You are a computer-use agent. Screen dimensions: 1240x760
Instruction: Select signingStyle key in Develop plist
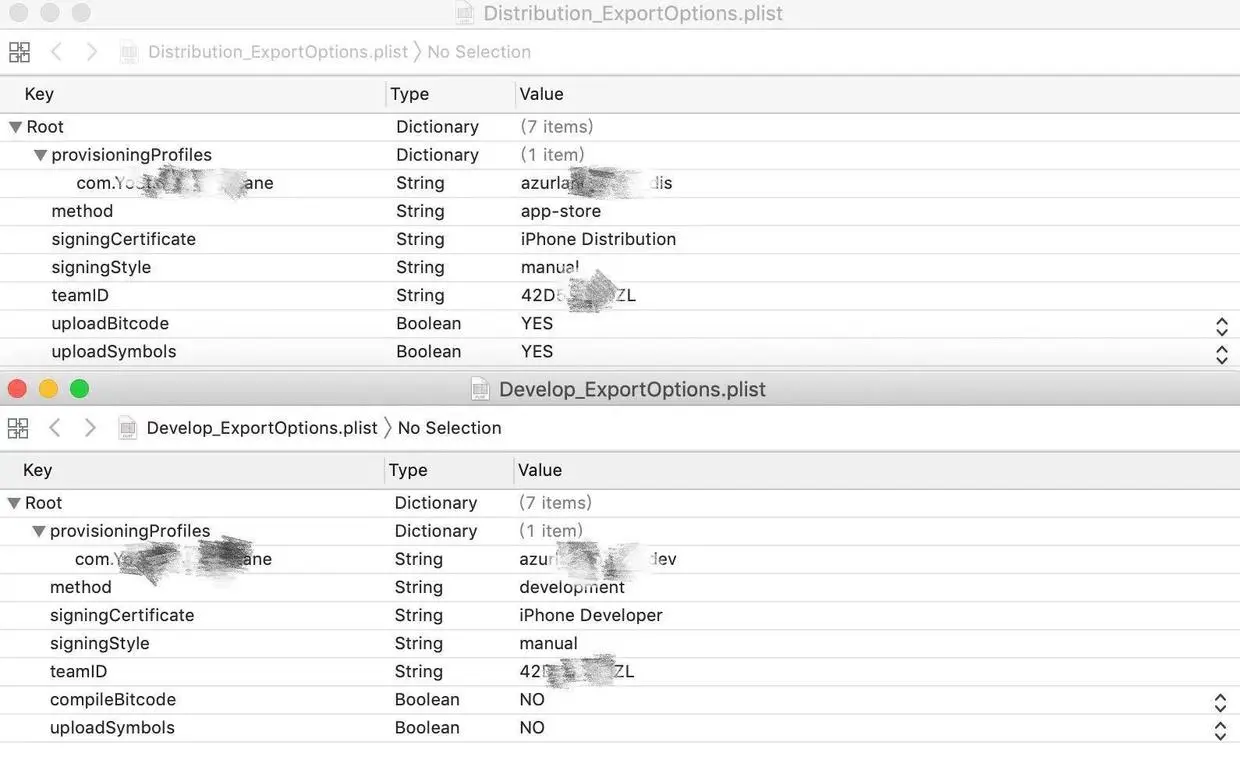click(100, 643)
